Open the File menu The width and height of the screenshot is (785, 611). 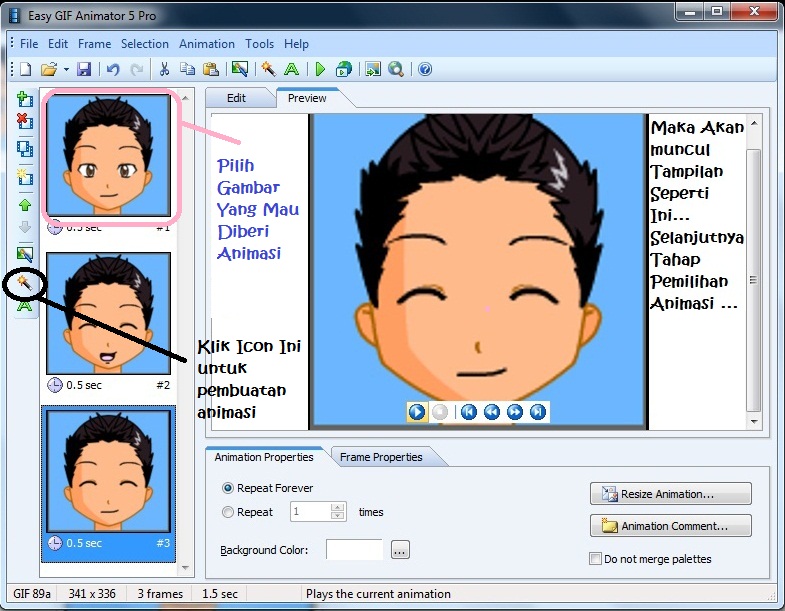(x=29, y=44)
